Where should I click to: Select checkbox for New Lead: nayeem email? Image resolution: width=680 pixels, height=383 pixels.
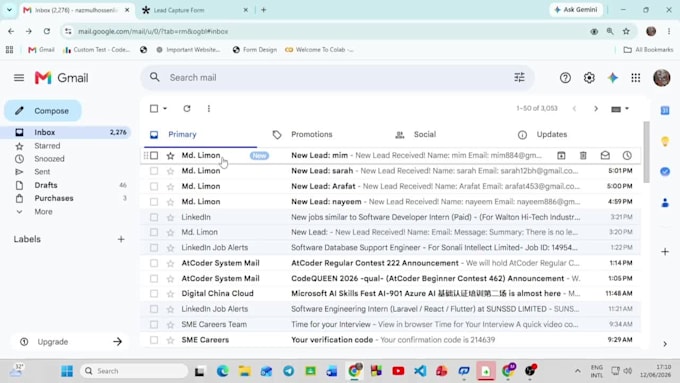pos(154,202)
